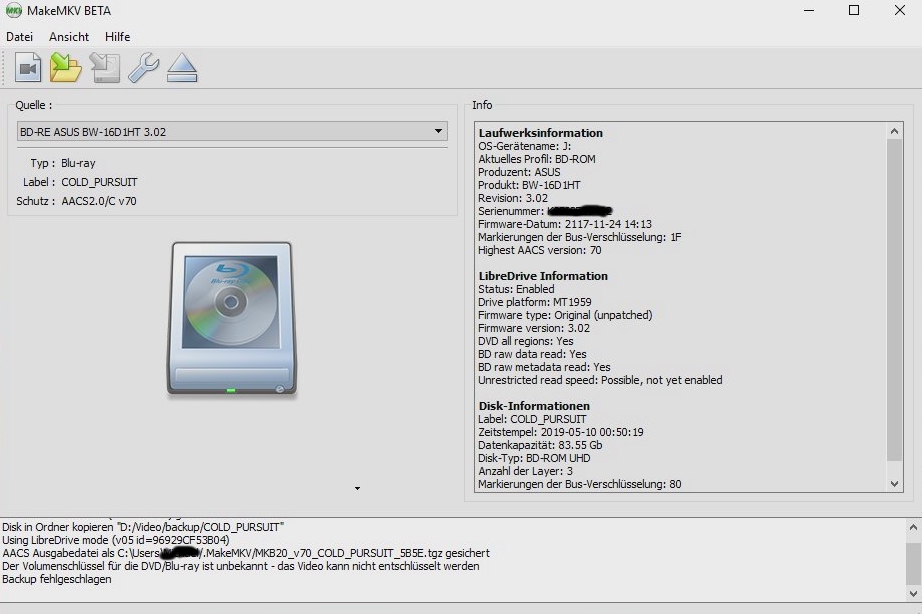Click the Highest AACS version: 70 line
Screen dimensions: 922x614
[539, 250]
